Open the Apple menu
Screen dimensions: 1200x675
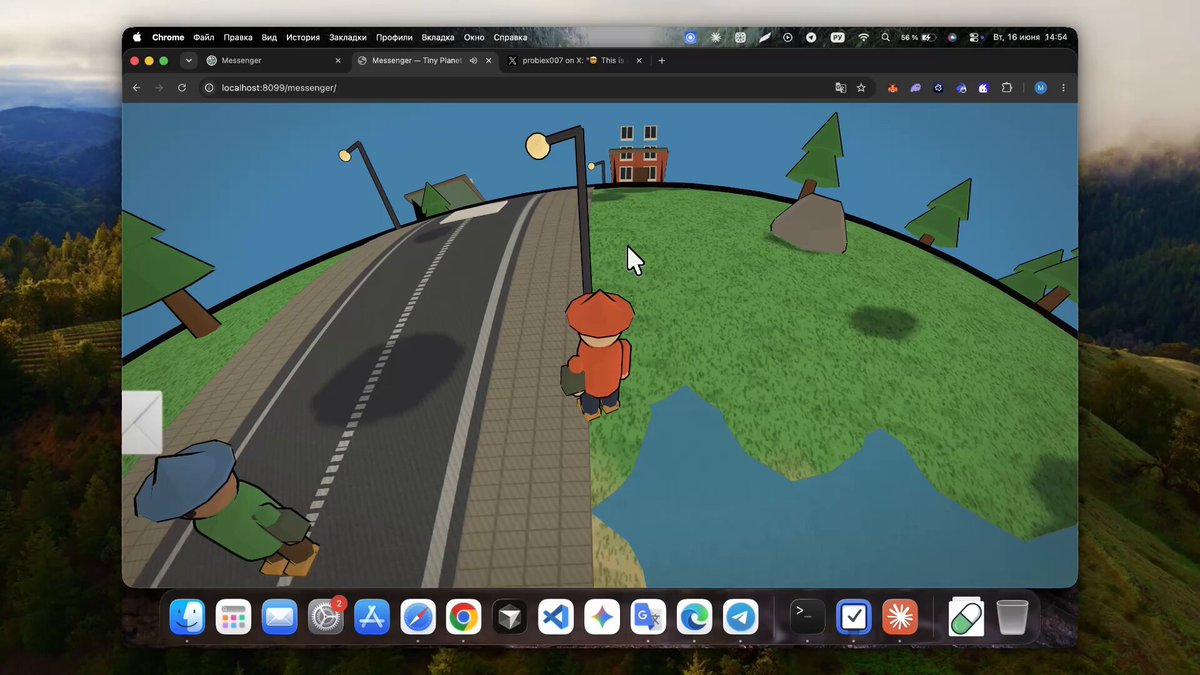136,37
